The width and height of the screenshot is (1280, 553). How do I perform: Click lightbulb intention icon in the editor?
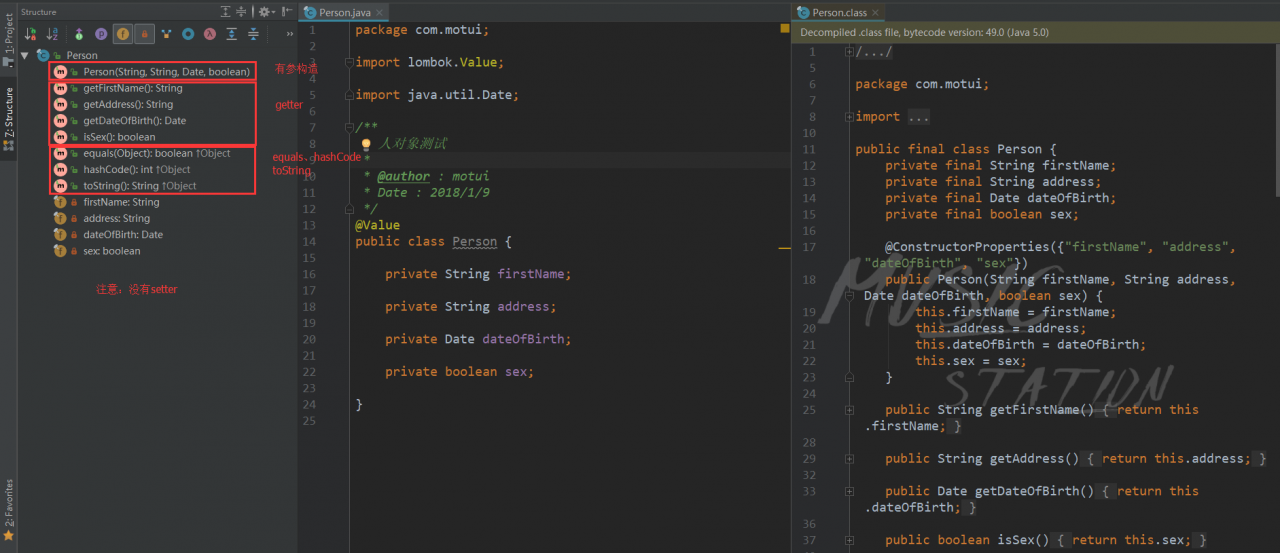pyautogui.click(x=366, y=145)
